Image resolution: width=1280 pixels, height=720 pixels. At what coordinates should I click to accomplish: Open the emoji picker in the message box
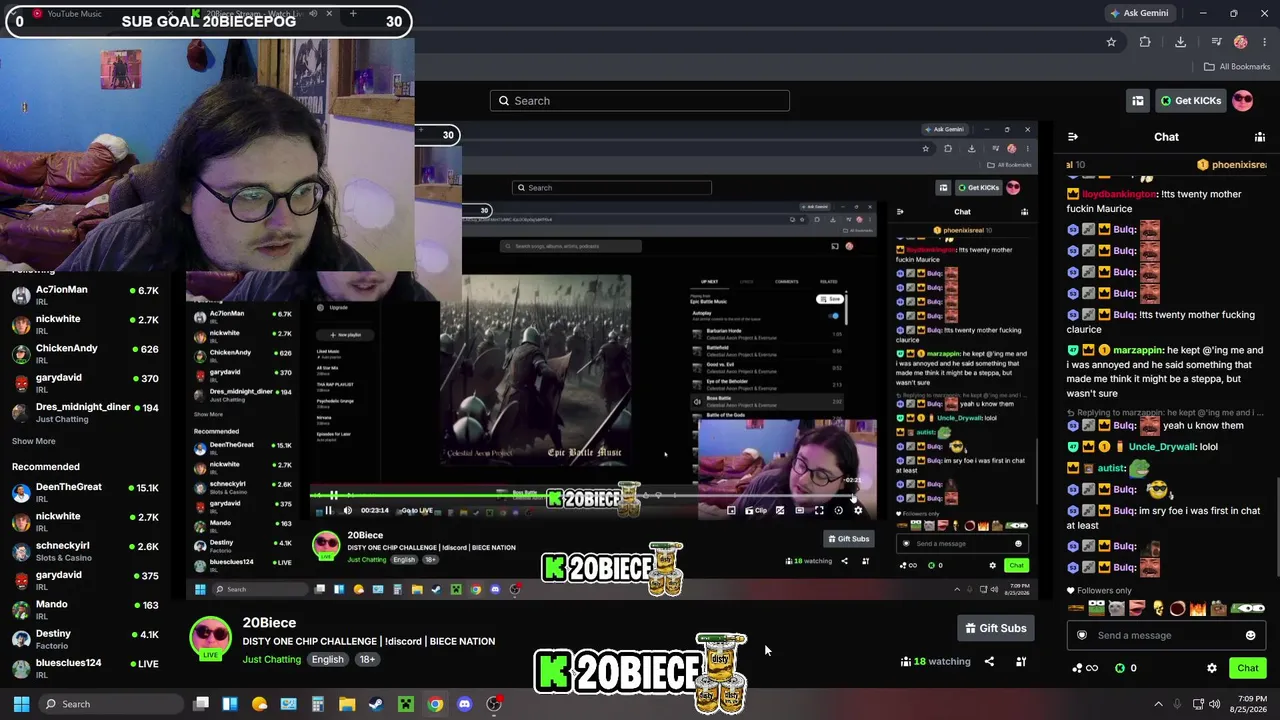coord(1250,635)
